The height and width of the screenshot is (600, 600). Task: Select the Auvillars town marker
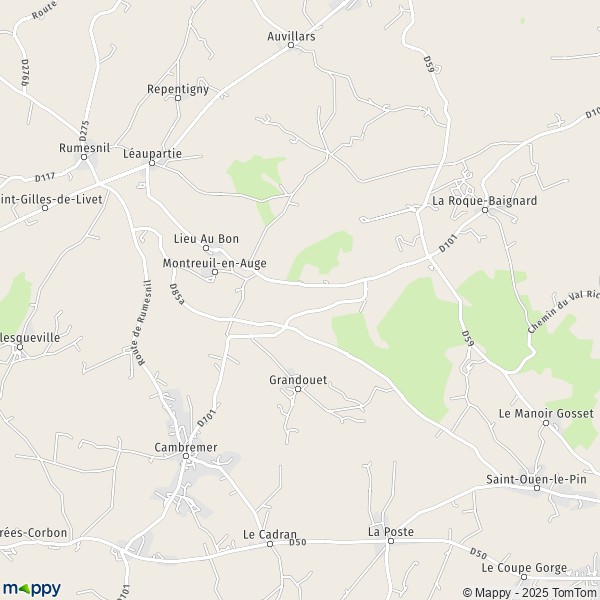(291, 45)
